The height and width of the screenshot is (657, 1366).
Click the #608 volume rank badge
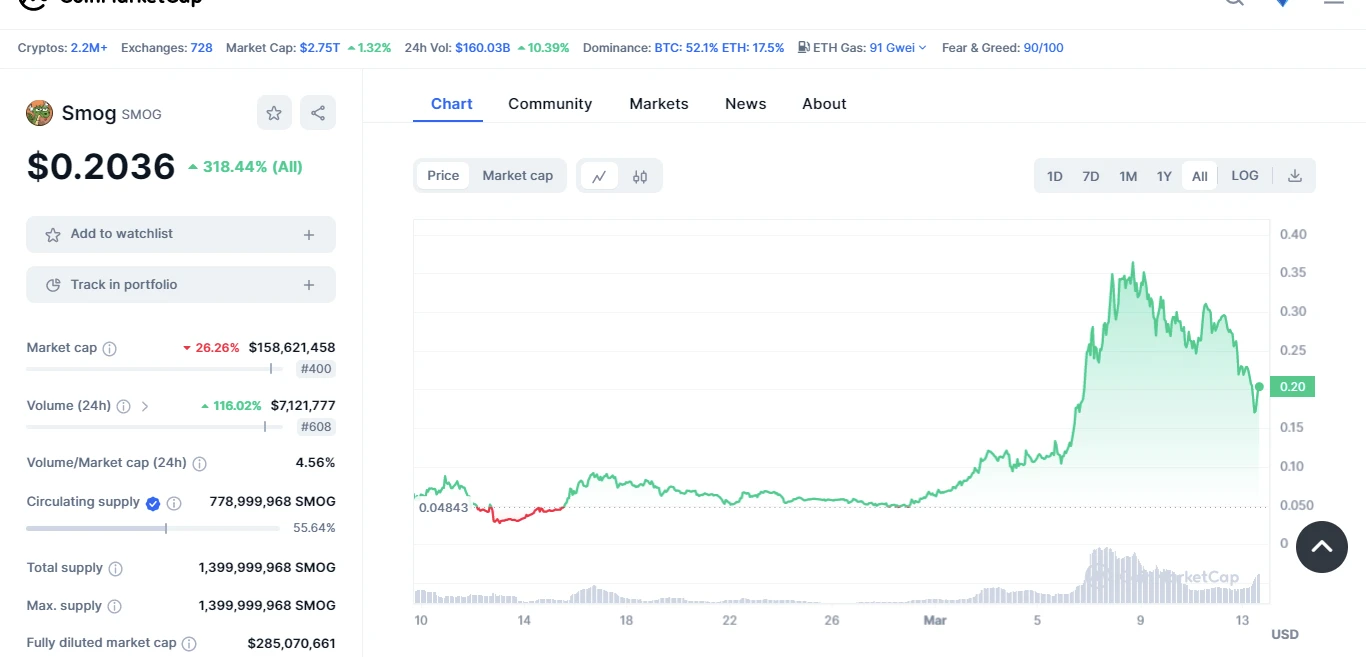point(316,427)
